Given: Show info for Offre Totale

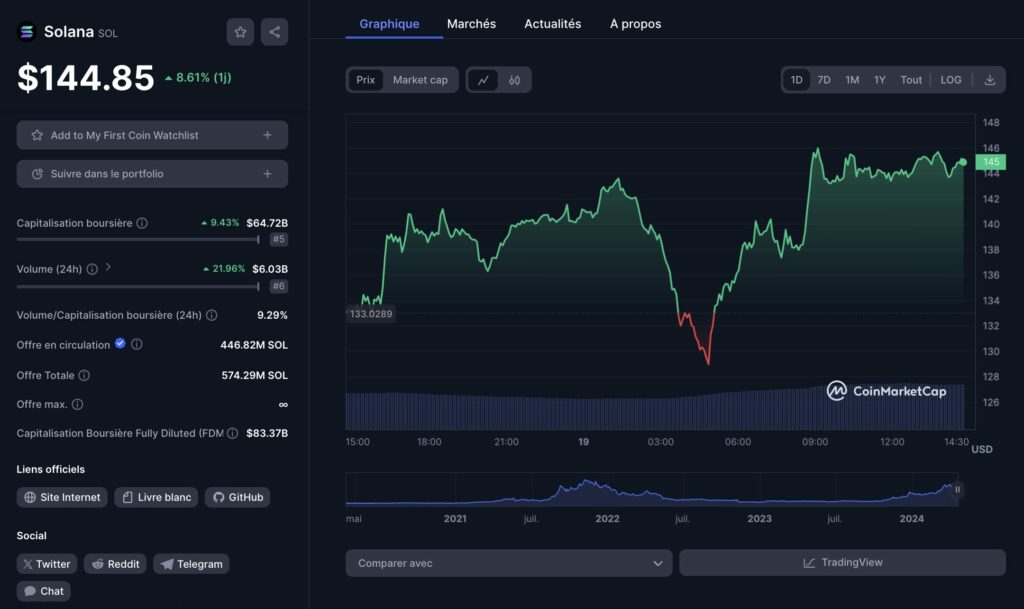Looking at the screenshot, I should (x=84, y=375).
